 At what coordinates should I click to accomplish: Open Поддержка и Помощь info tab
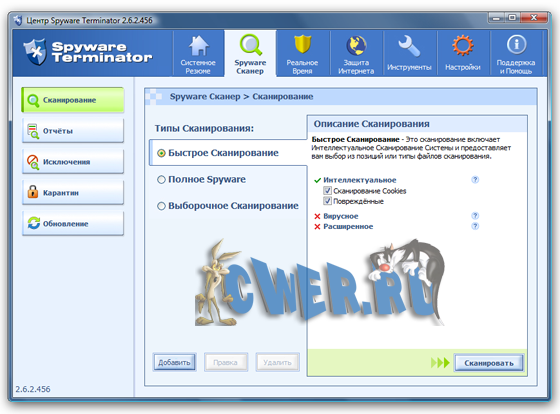pyautogui.click(x=516, y=54)
